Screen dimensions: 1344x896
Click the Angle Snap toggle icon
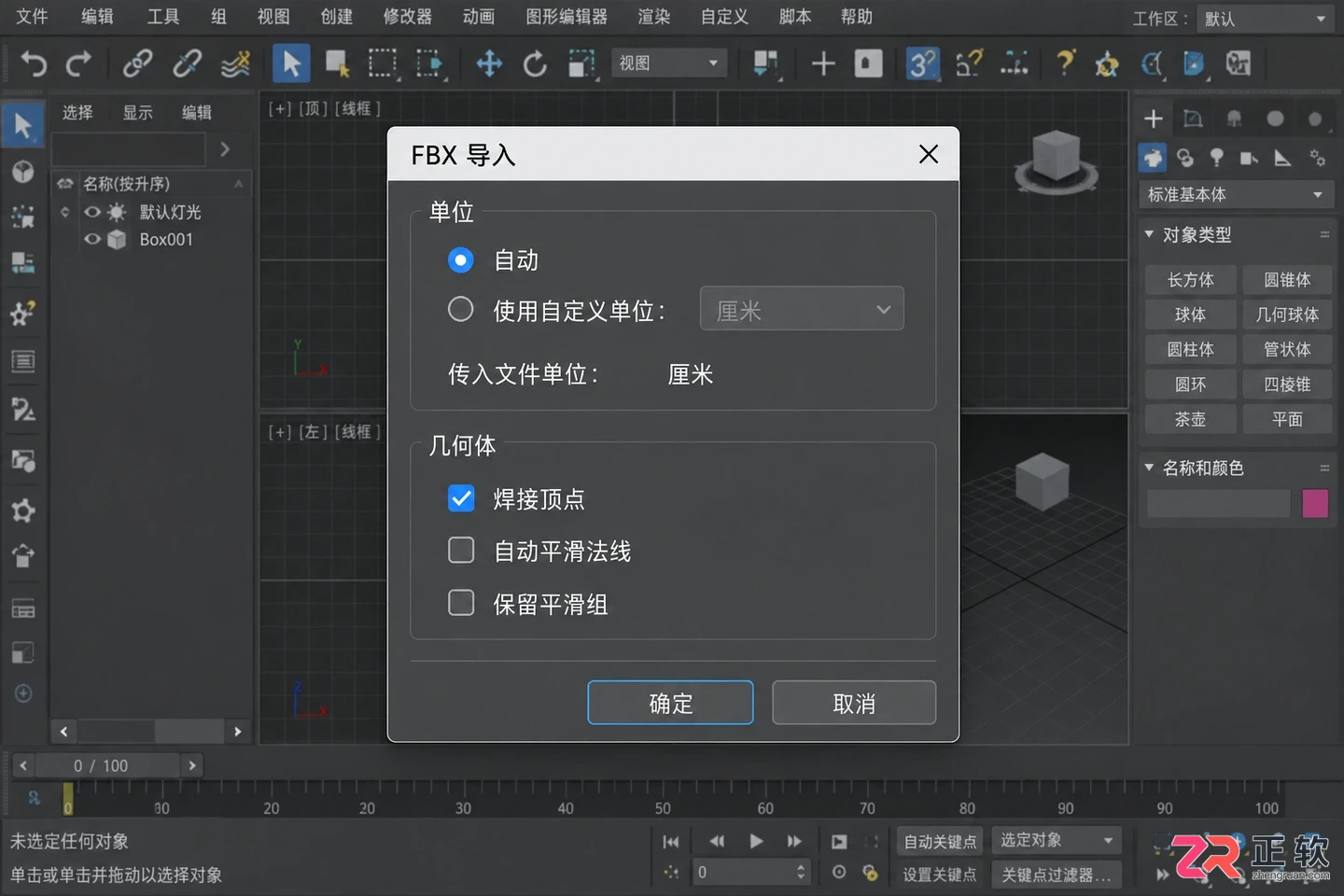coord(969,63)
